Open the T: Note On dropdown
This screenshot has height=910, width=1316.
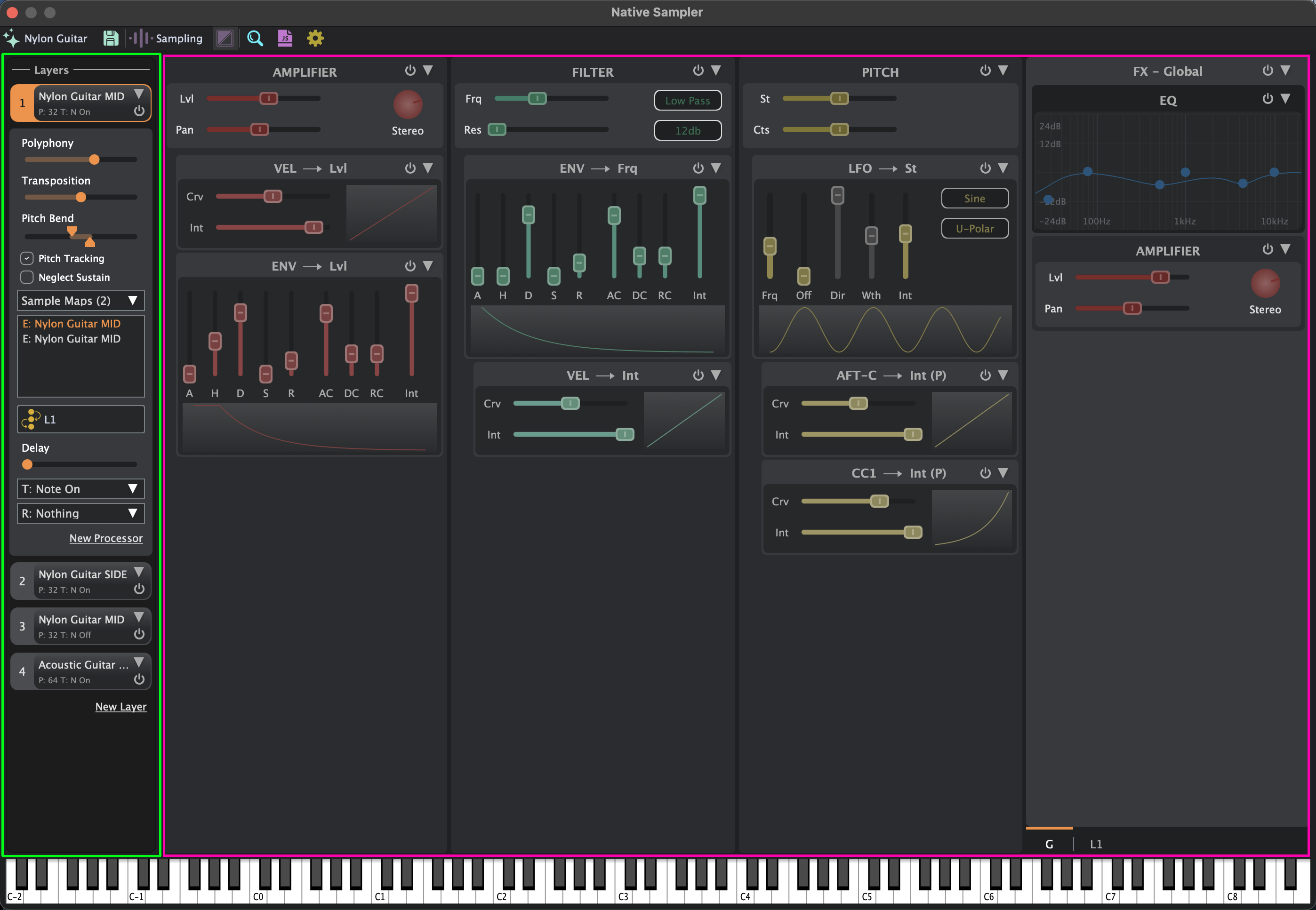point(80,488)
